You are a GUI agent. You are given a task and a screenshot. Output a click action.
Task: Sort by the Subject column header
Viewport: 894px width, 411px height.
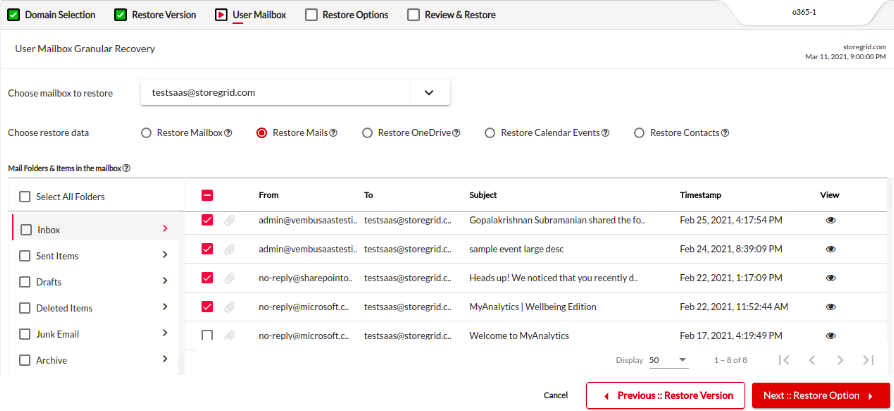(x=483, y=195)
